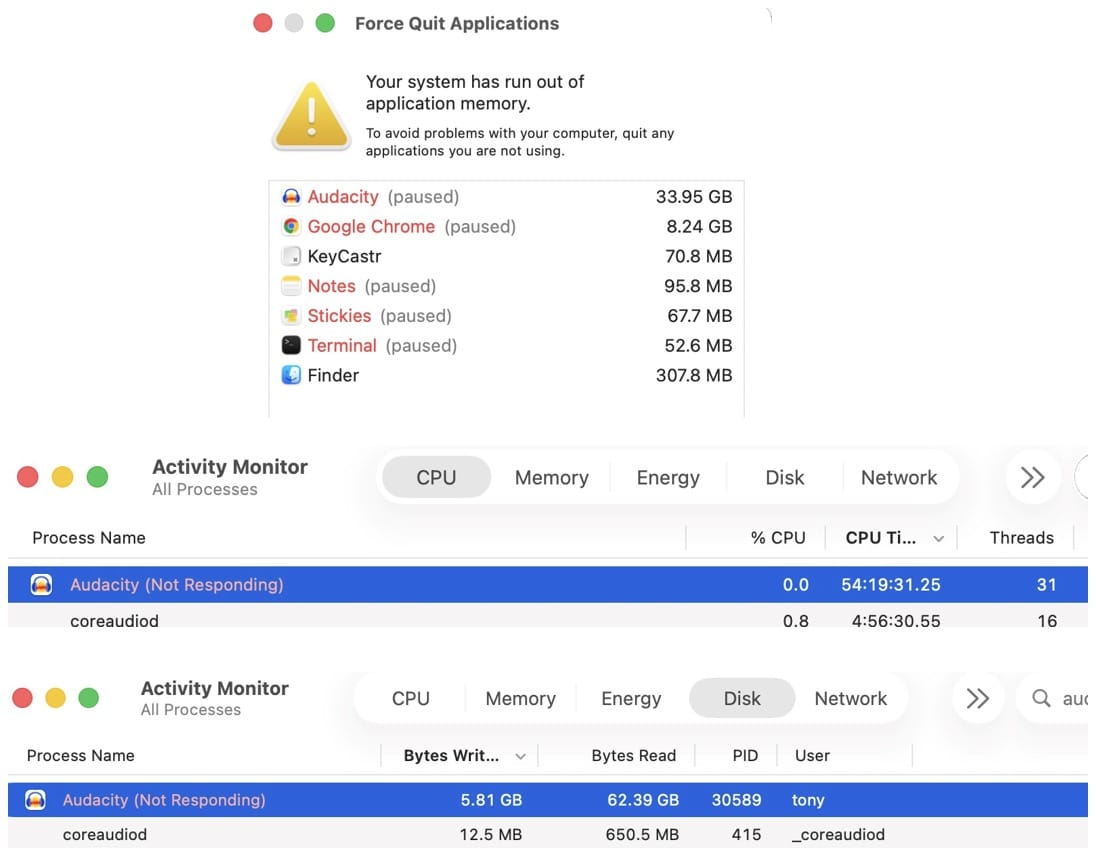This screenshot has height=848, width=1096.
Task: Select the Audacity icon in Force Quit list
Action: click(291, 197)
